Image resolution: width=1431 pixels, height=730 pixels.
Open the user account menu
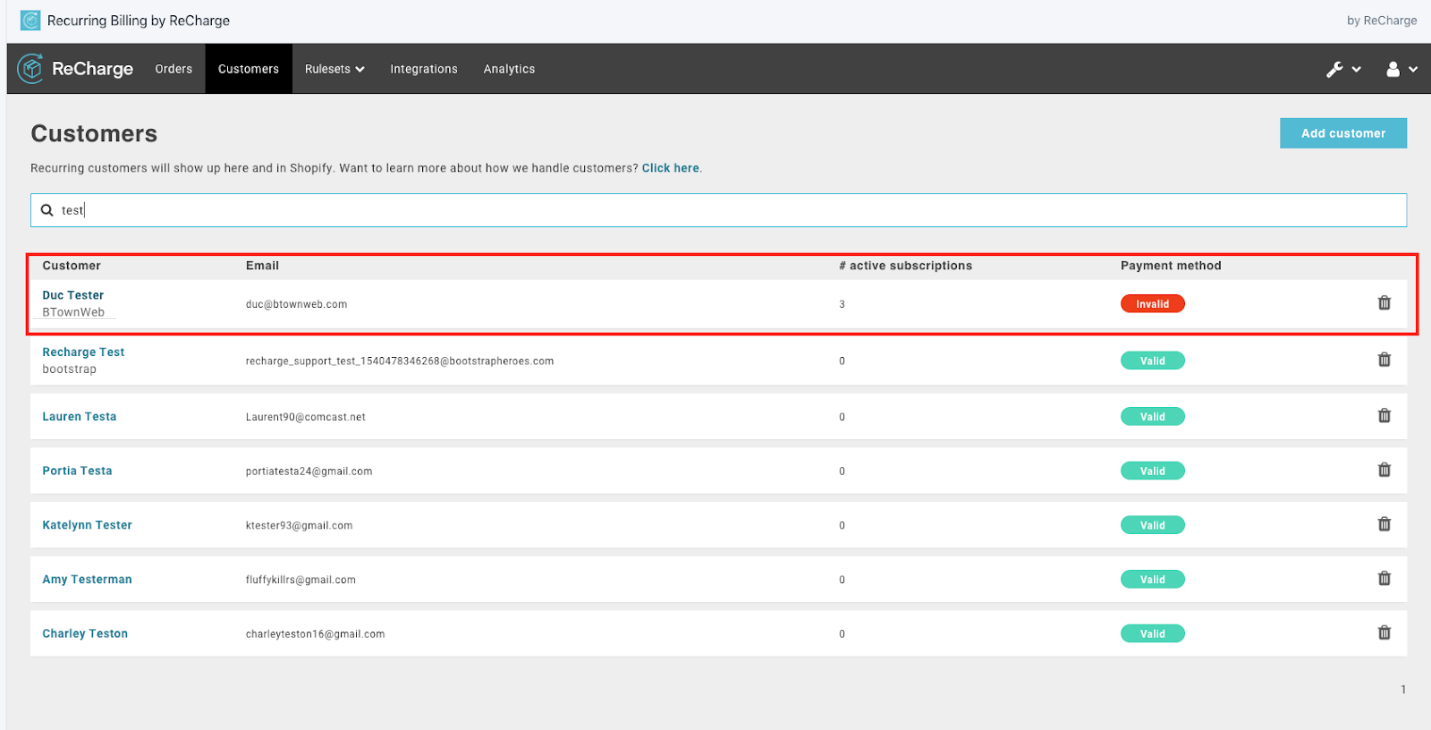pyautogui.click(x=1401, y=69)
